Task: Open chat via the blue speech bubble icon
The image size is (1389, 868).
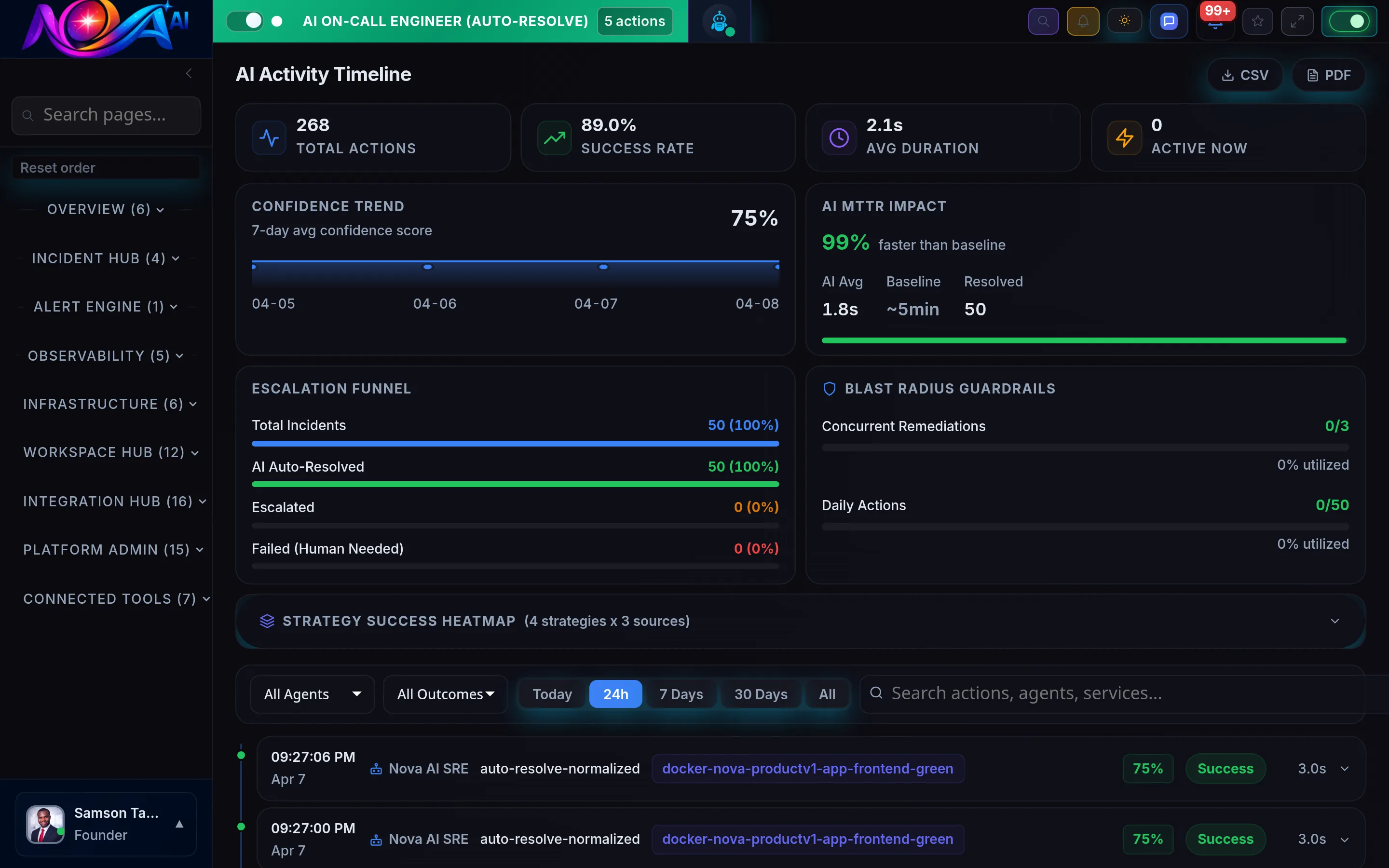Action: point(1168,21)
